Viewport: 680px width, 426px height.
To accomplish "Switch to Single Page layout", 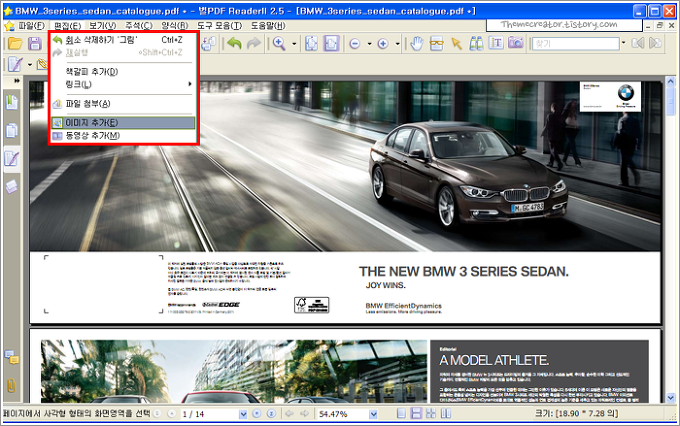I will click(402, 414).
